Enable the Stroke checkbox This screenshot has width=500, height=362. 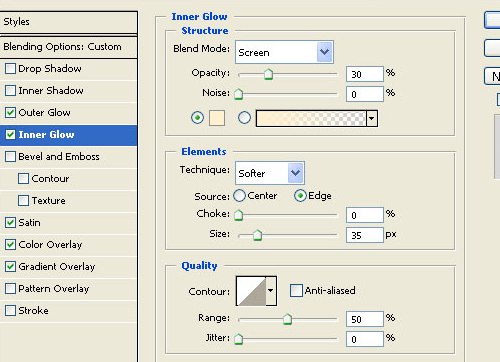[10, 311]
